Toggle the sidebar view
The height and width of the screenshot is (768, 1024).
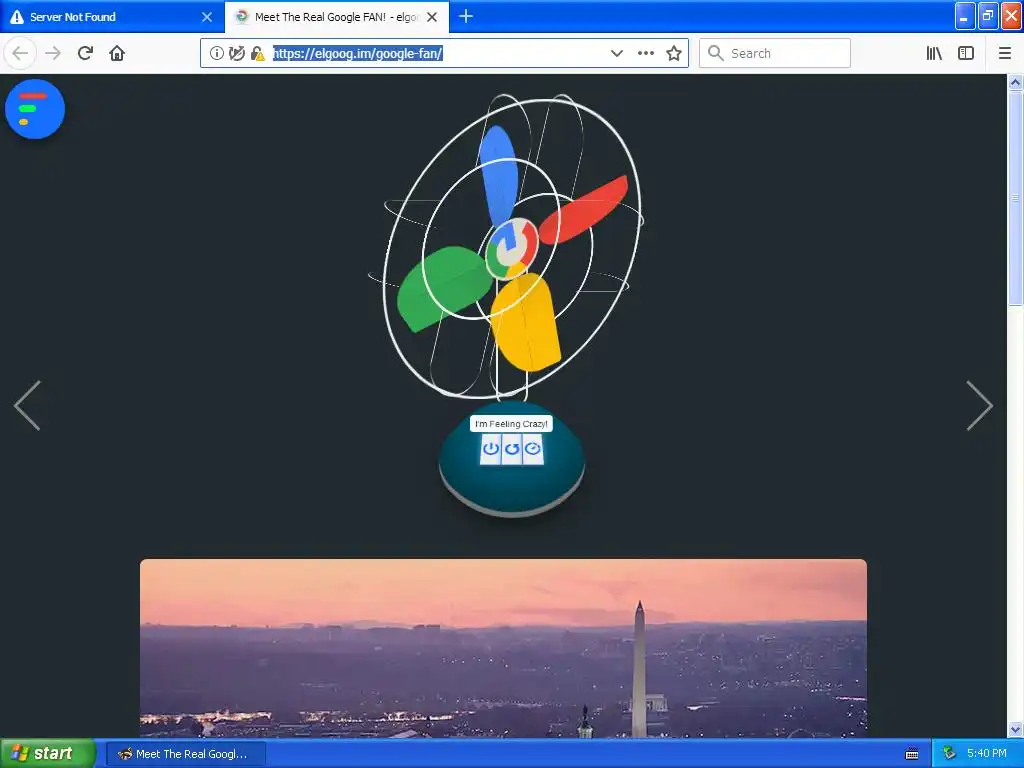[966, 54]
